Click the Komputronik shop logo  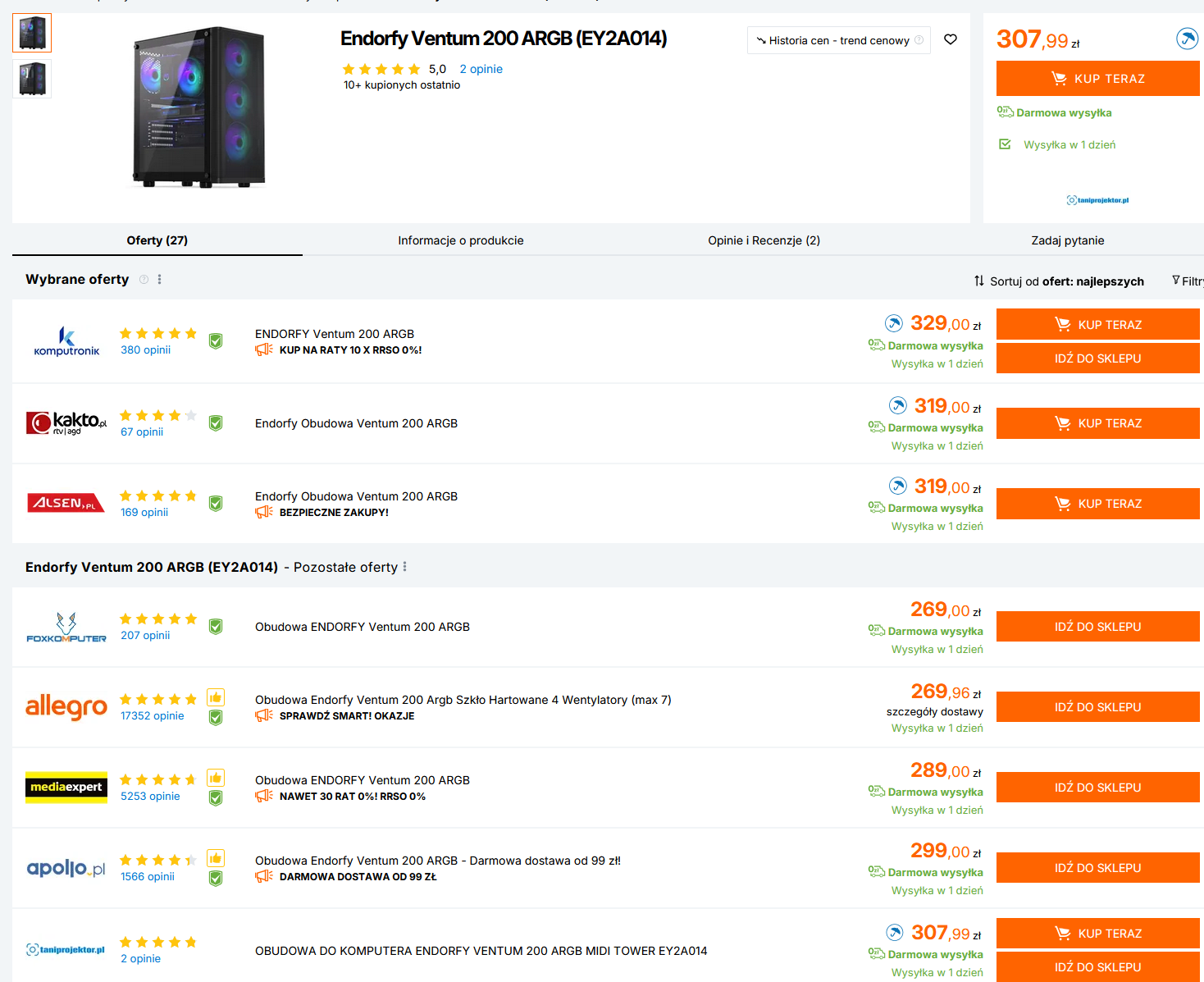(66, 341)
